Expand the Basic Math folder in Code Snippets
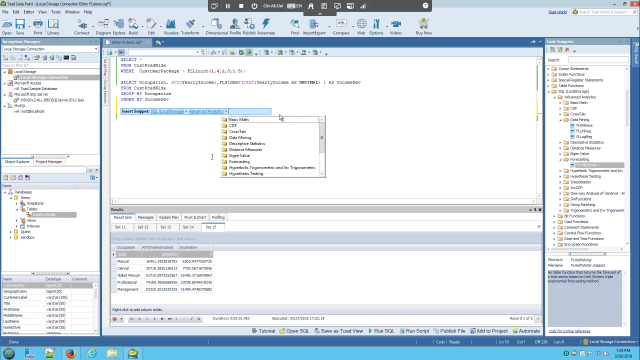 pos(560,103)
